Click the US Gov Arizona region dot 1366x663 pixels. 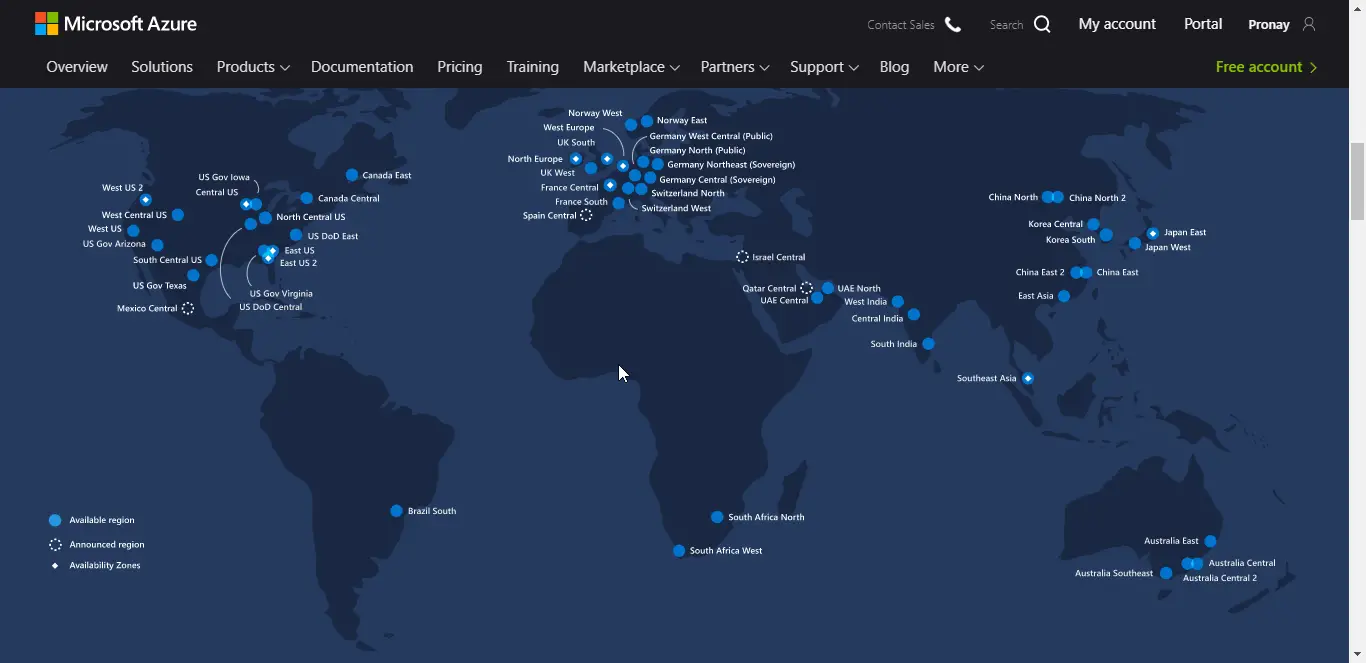click(157, 245)
